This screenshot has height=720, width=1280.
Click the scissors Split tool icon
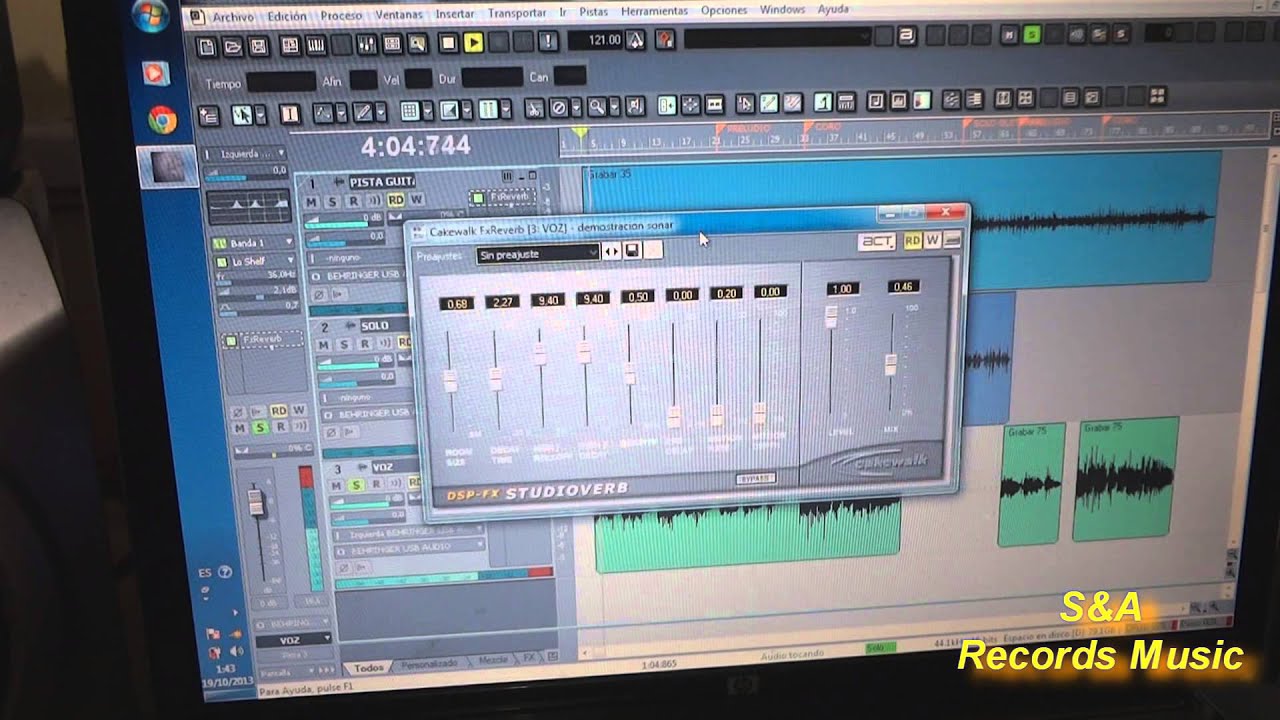[534, 107]
